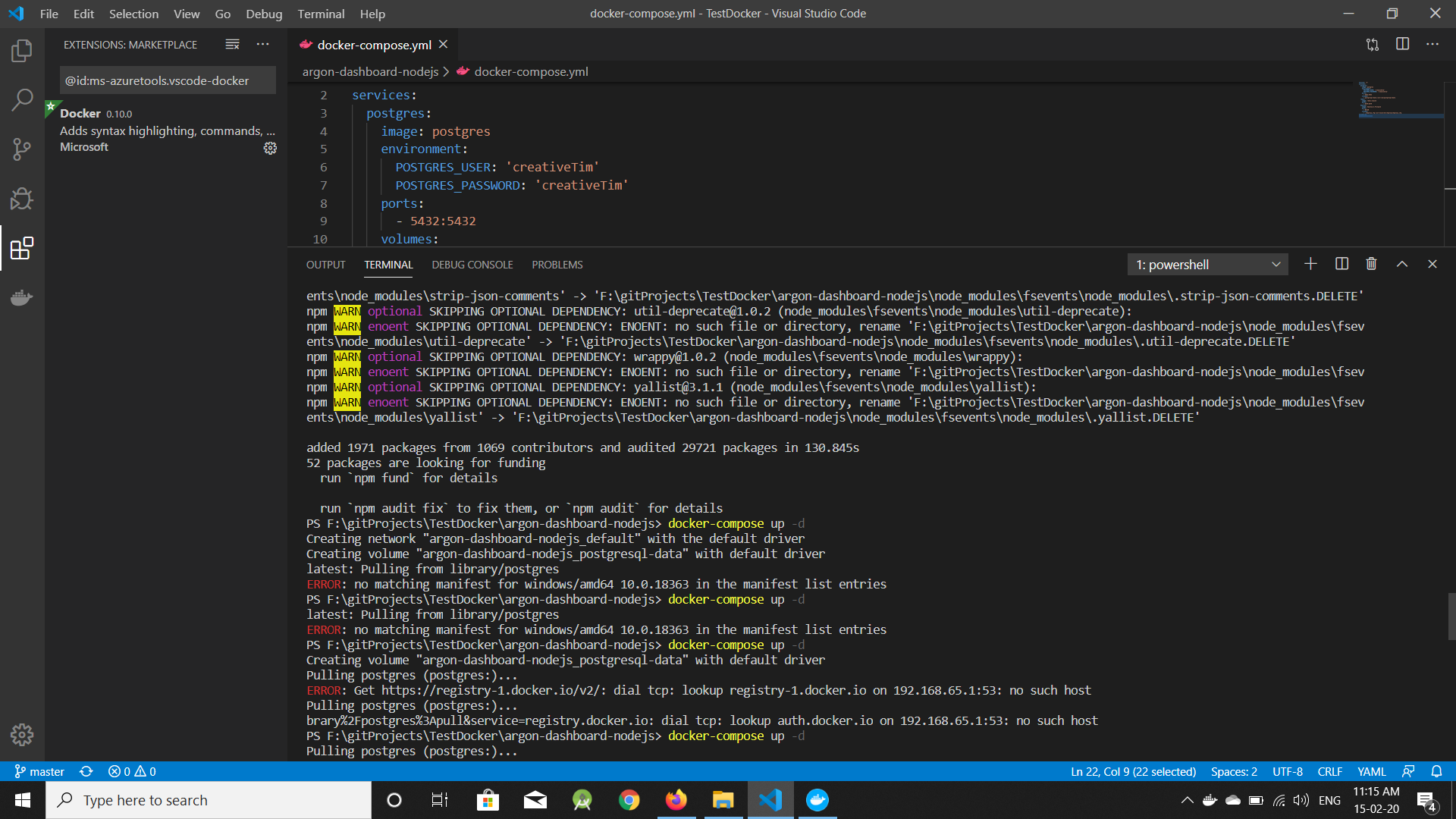Viewport: 1456px width, 819px height.
Task: Open the View menu
Action: click(x=187, y=14)
